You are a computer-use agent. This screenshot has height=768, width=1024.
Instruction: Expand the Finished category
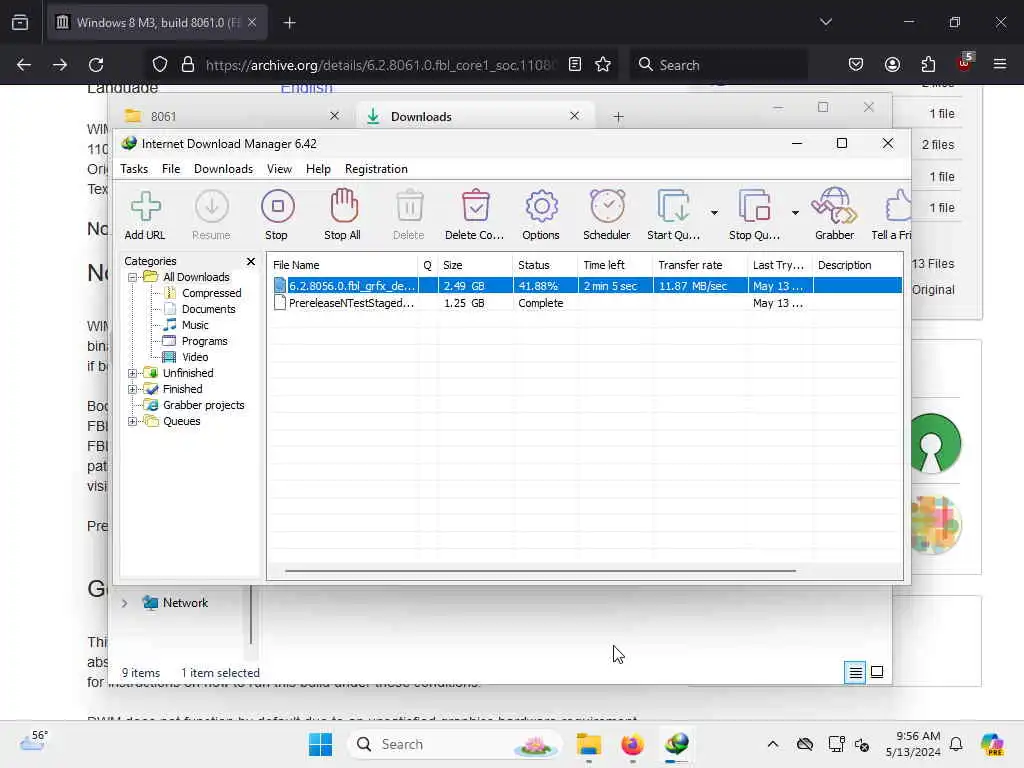click(x=133, y=389)
